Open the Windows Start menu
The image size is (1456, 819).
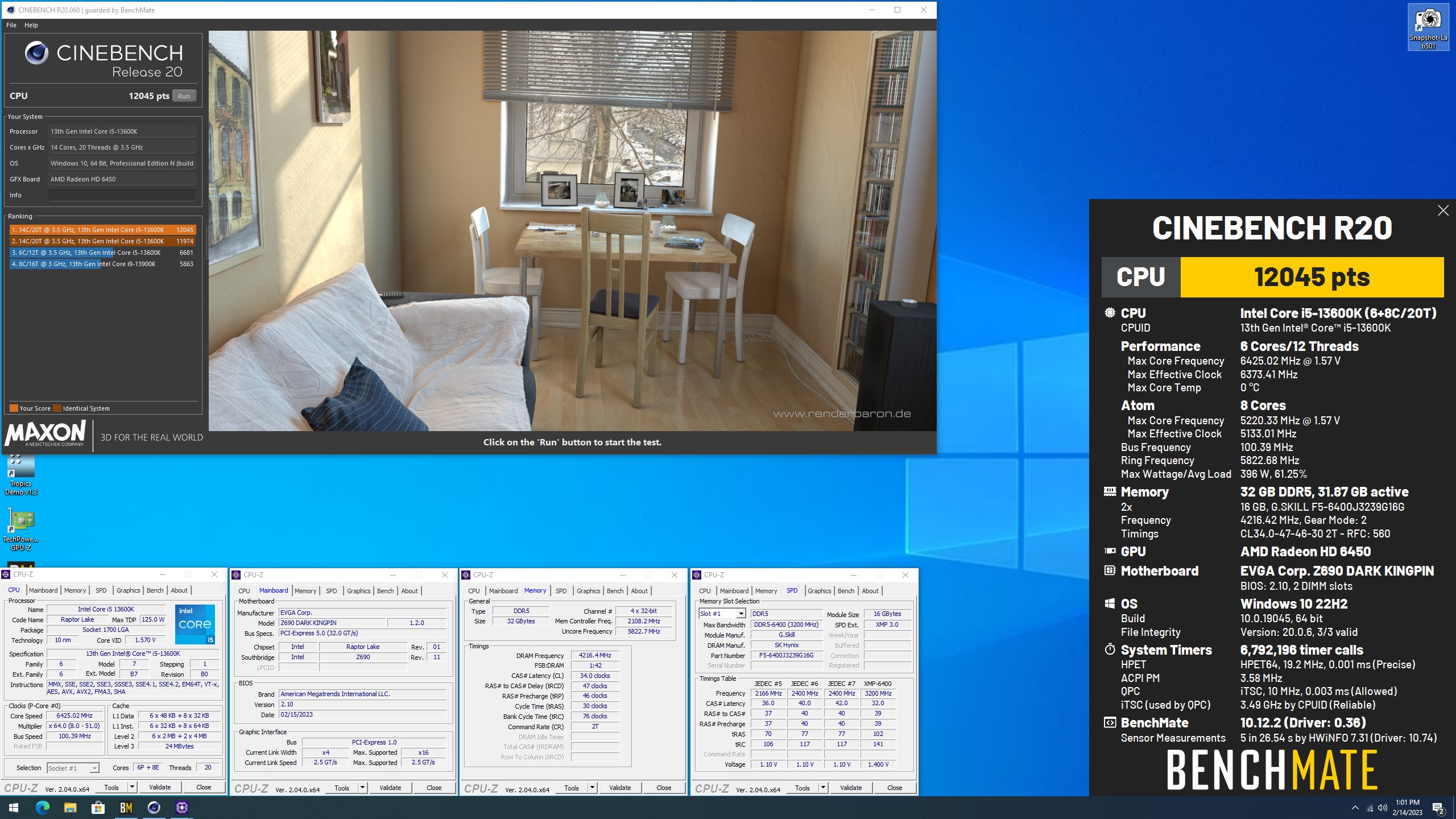[x=14, y=808]
